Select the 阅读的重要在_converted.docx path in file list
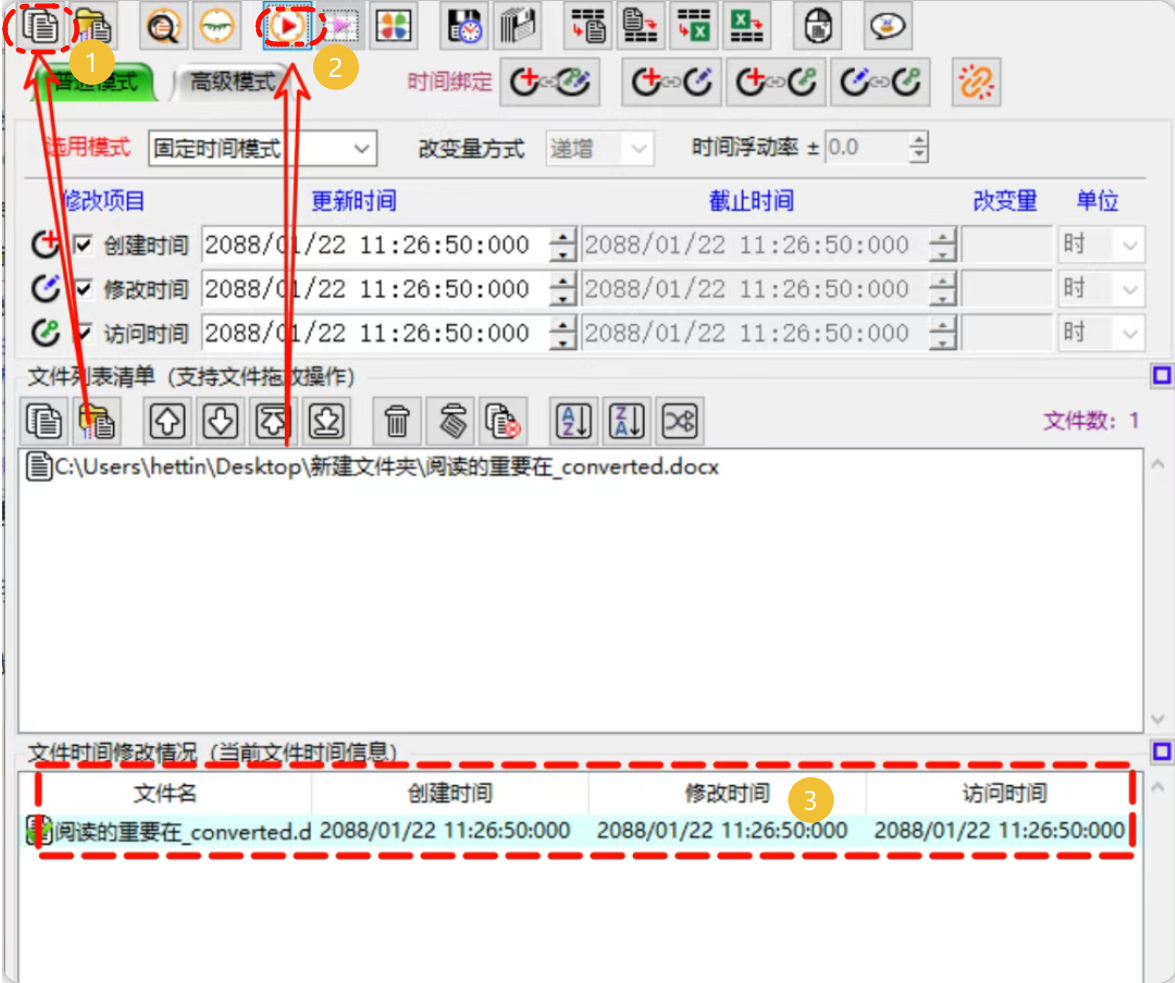This screenshot has width=1175, height=983. pos(372,467)
